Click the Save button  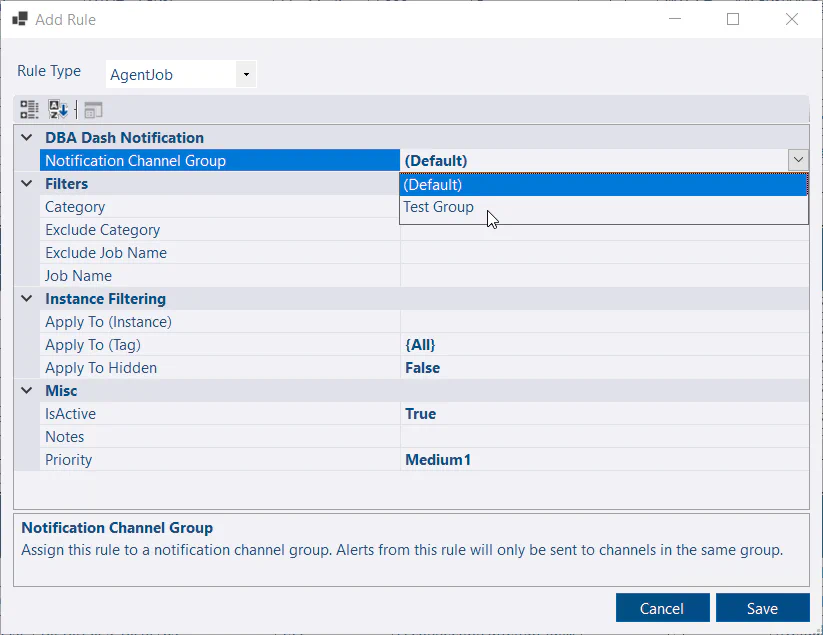point(762,608)
